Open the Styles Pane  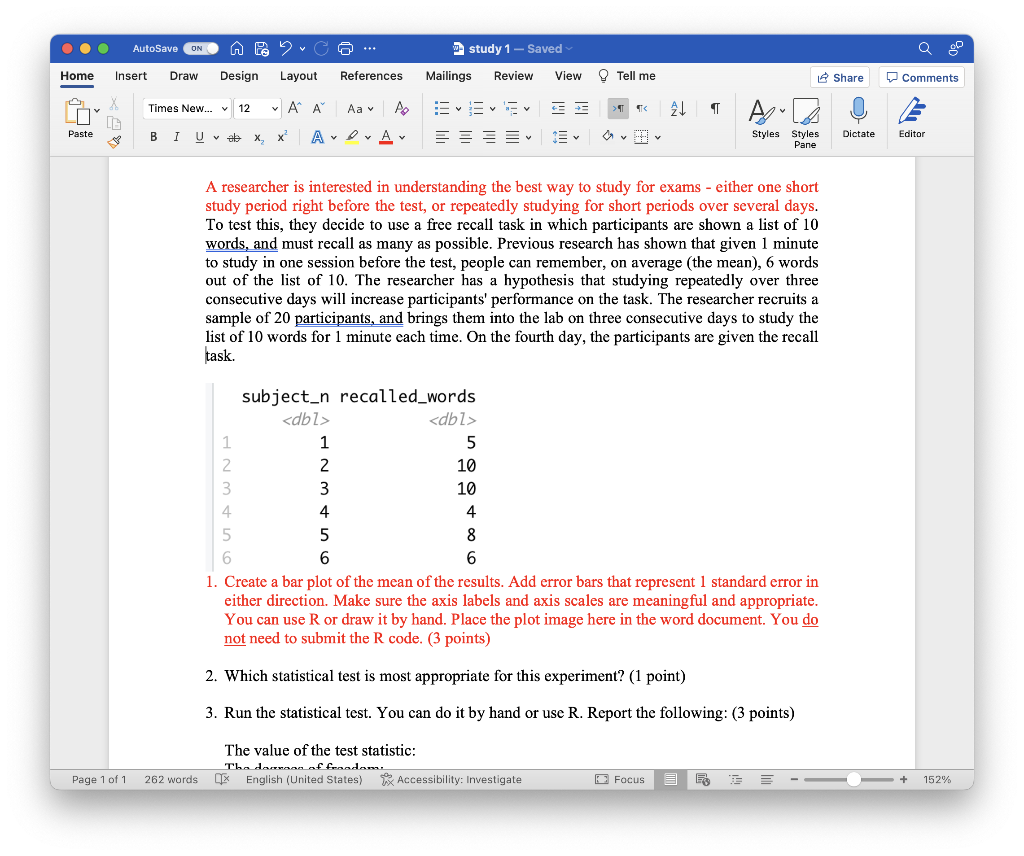tap(805, 120)
